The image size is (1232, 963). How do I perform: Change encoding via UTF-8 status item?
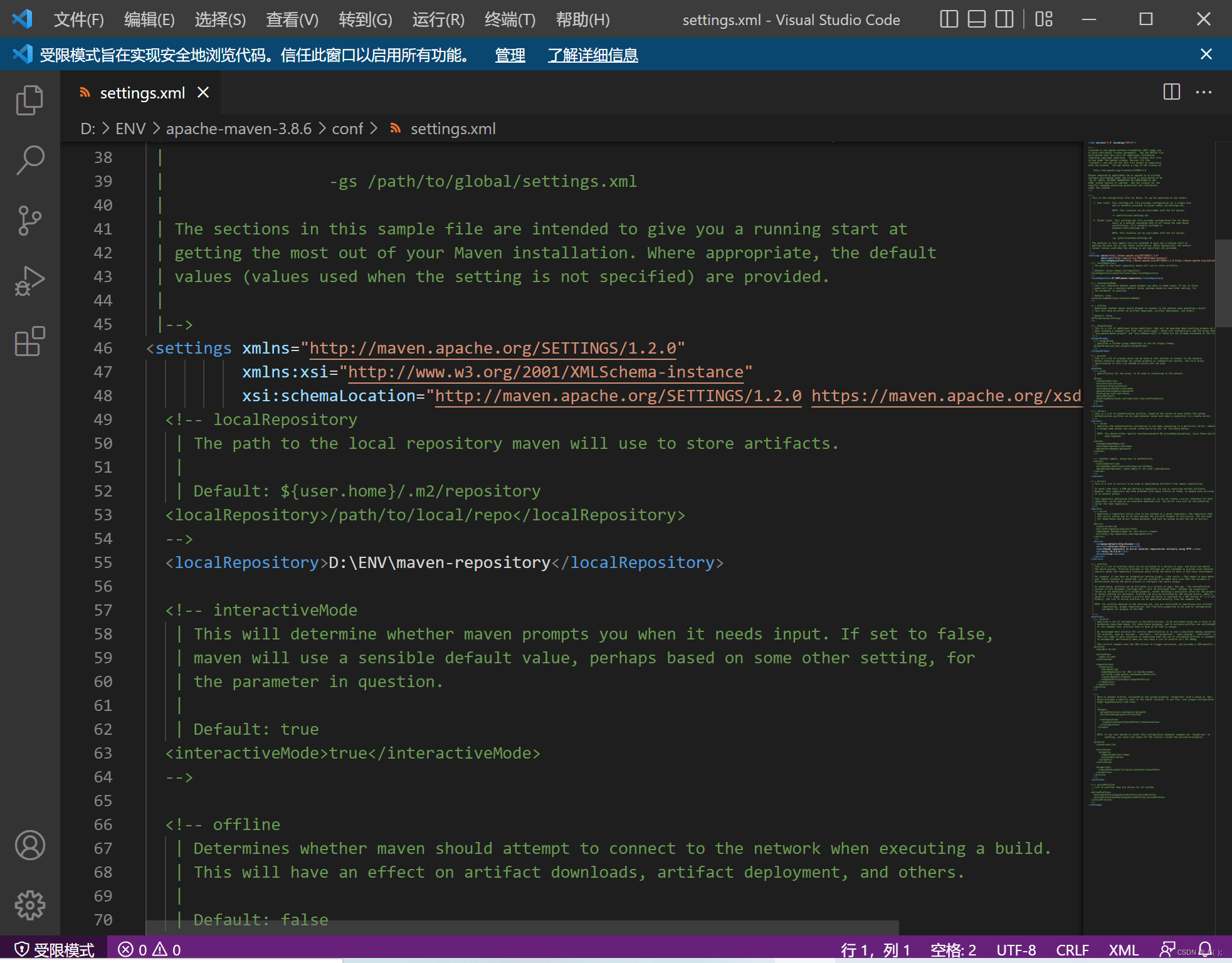tap(1016, 950)
